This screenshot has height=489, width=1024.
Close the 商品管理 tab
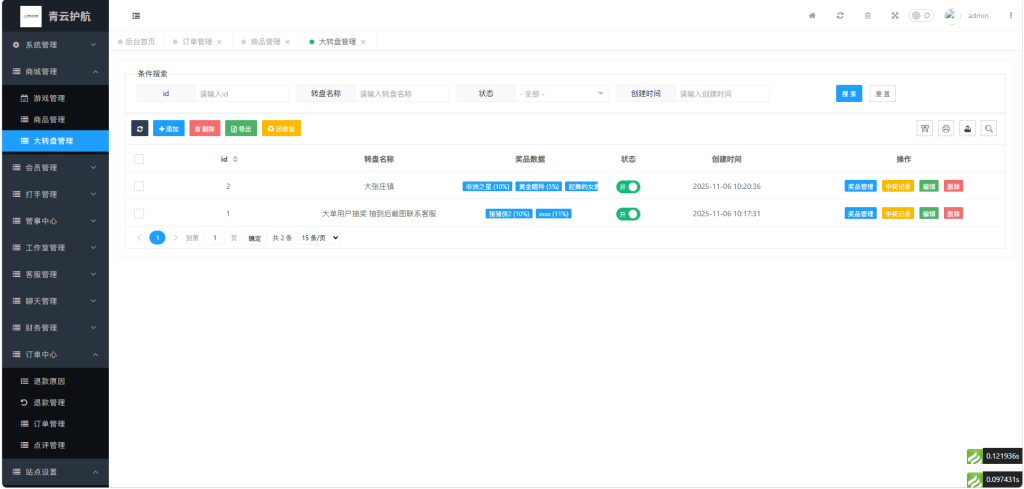[287, 42]
